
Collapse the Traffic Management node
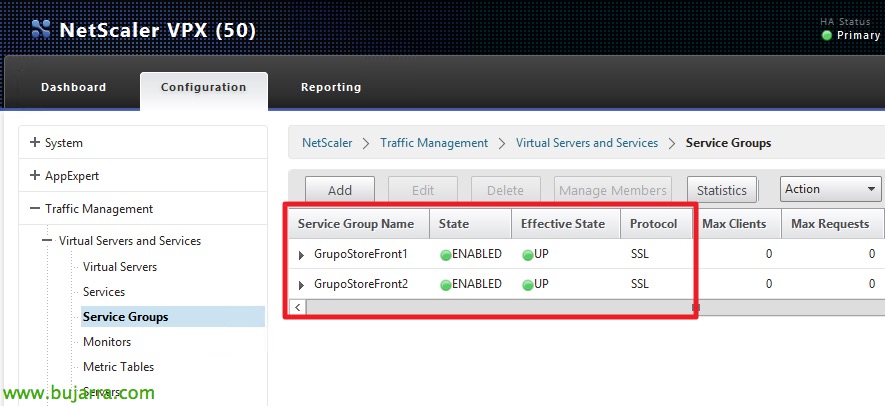click(35, 208)
